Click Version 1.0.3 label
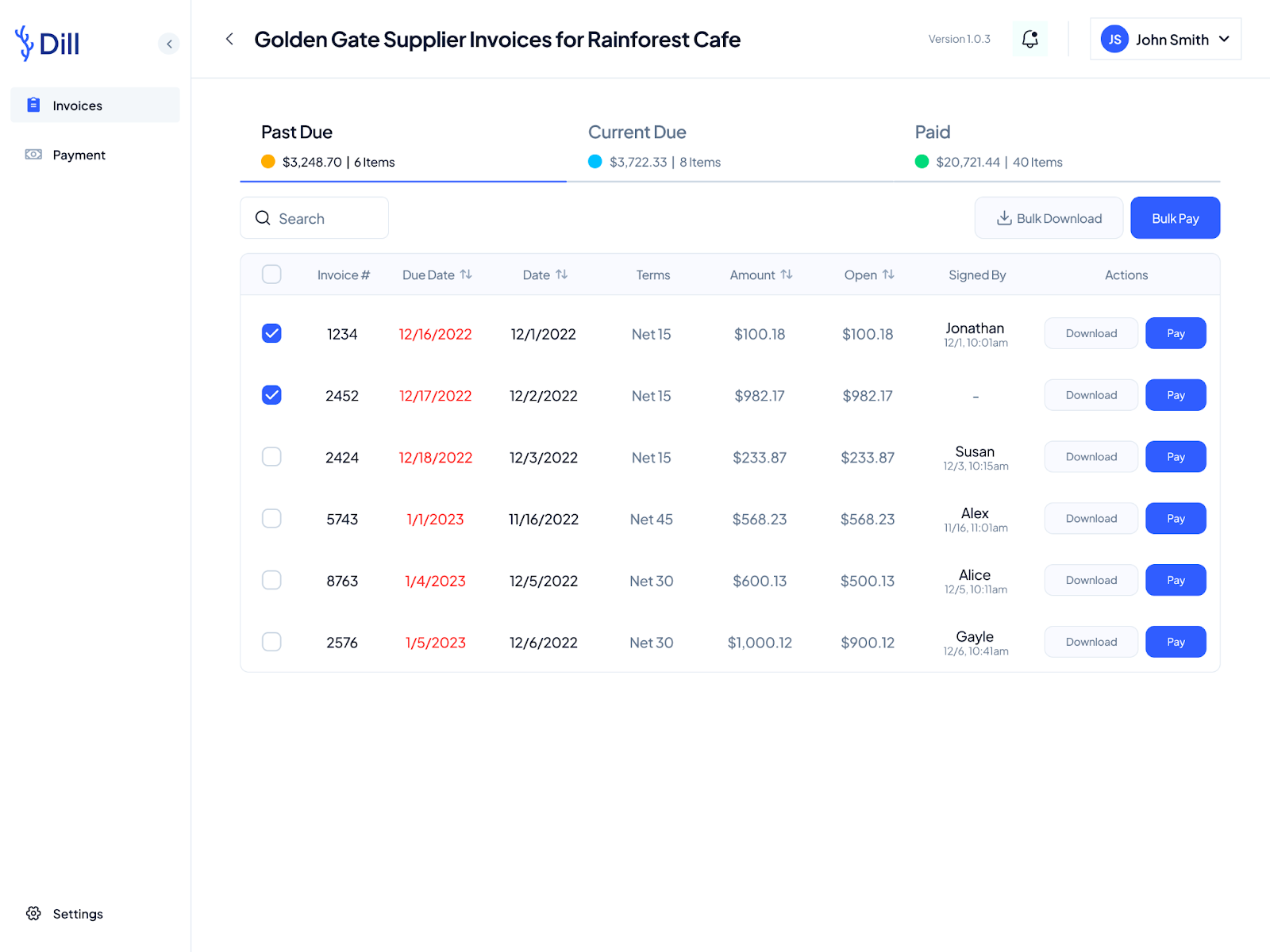This screenshot has height=952, width=1270. click(959, 39)
